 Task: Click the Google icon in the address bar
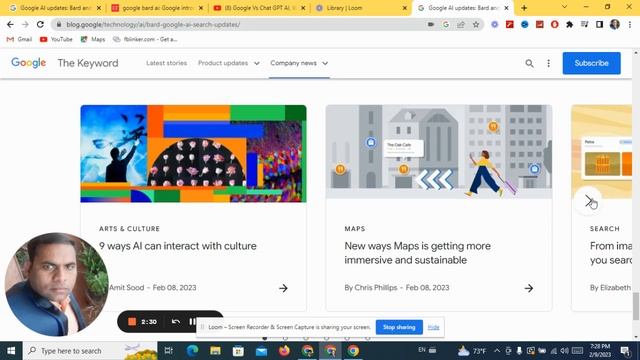[446, 24]
